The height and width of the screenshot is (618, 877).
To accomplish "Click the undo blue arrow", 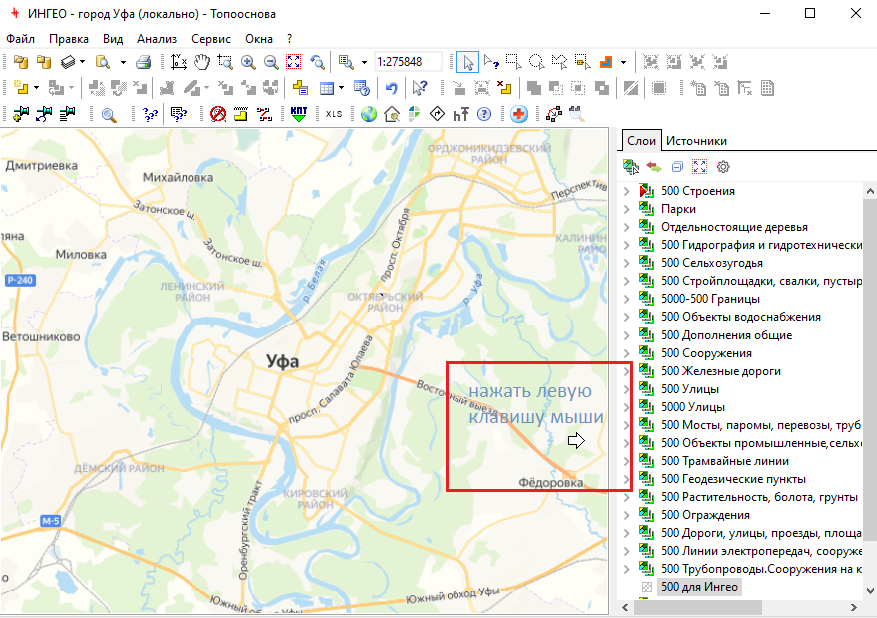I will (391, 88).
